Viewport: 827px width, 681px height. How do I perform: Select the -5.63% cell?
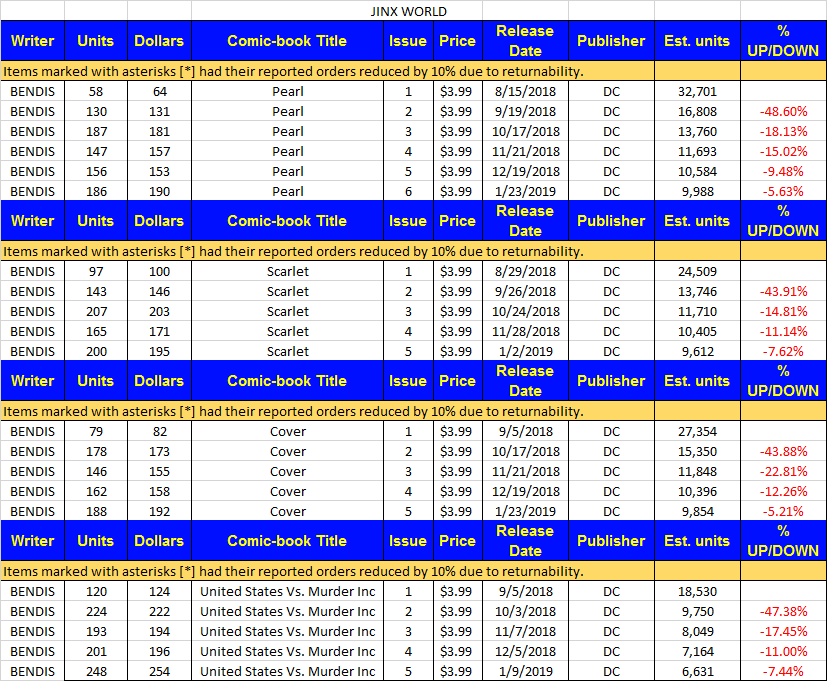[x=783, y=191]
